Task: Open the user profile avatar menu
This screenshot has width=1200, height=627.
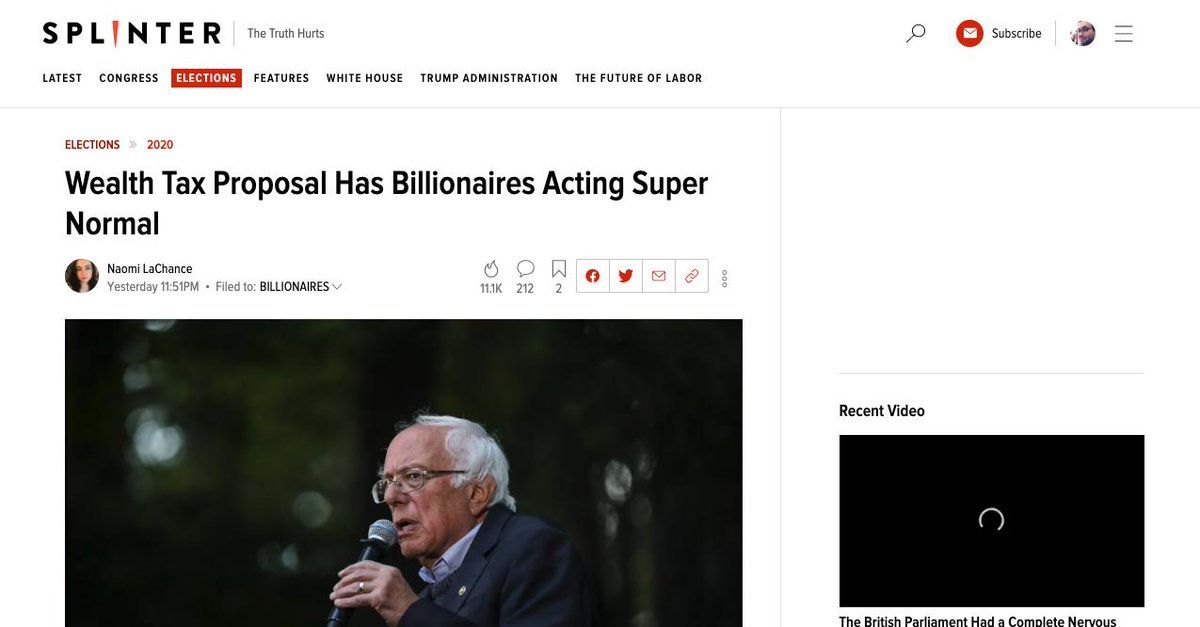Action: click(x=1083, y=34)
